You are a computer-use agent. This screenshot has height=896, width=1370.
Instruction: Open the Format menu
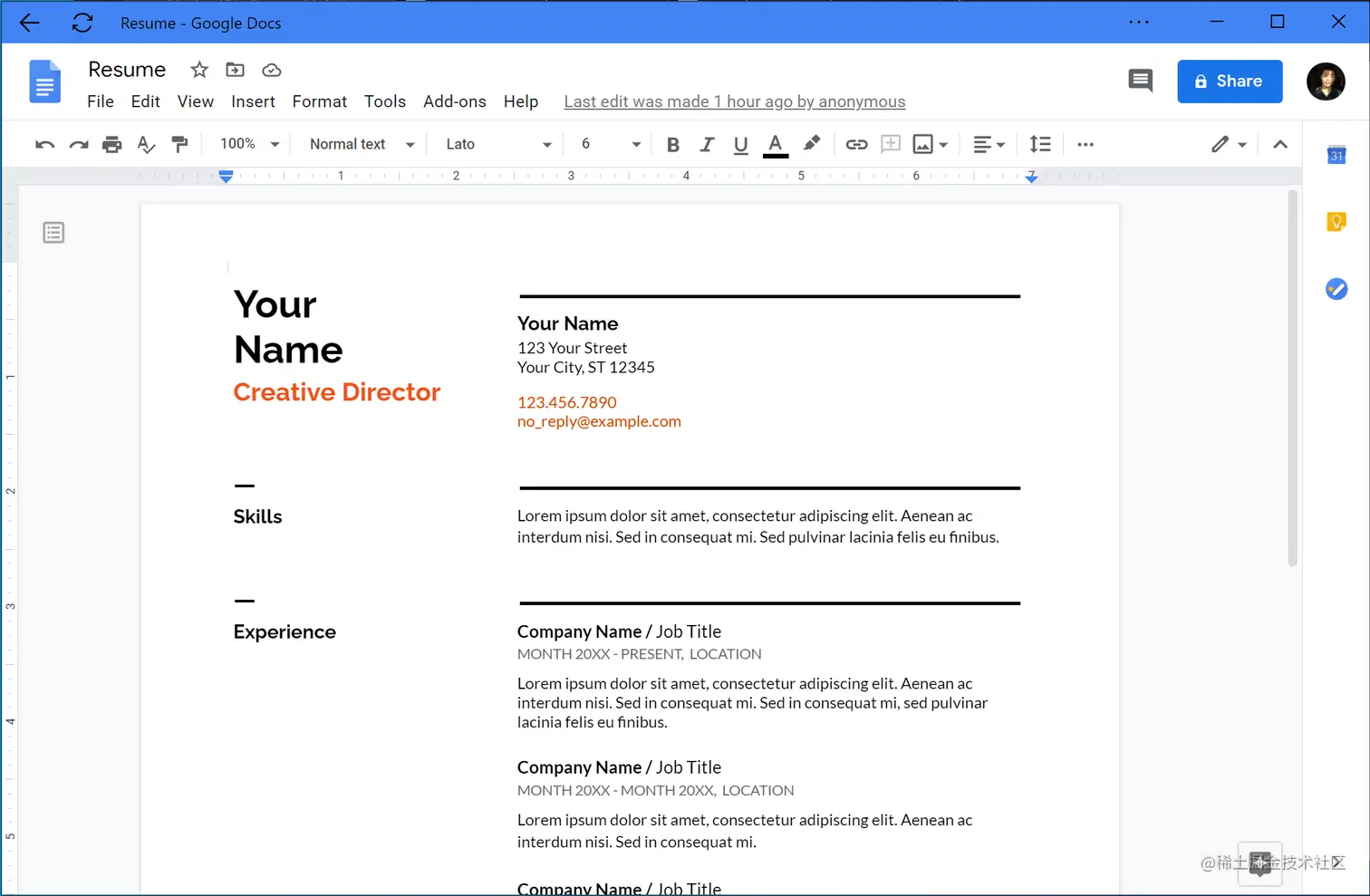(320, 101)
